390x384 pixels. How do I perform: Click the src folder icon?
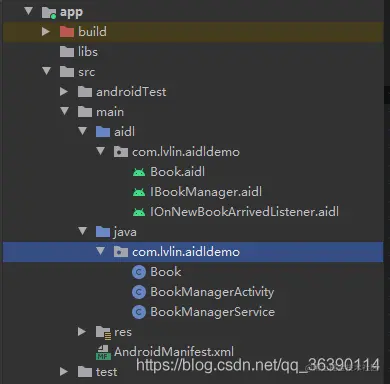tap(67, 72)
